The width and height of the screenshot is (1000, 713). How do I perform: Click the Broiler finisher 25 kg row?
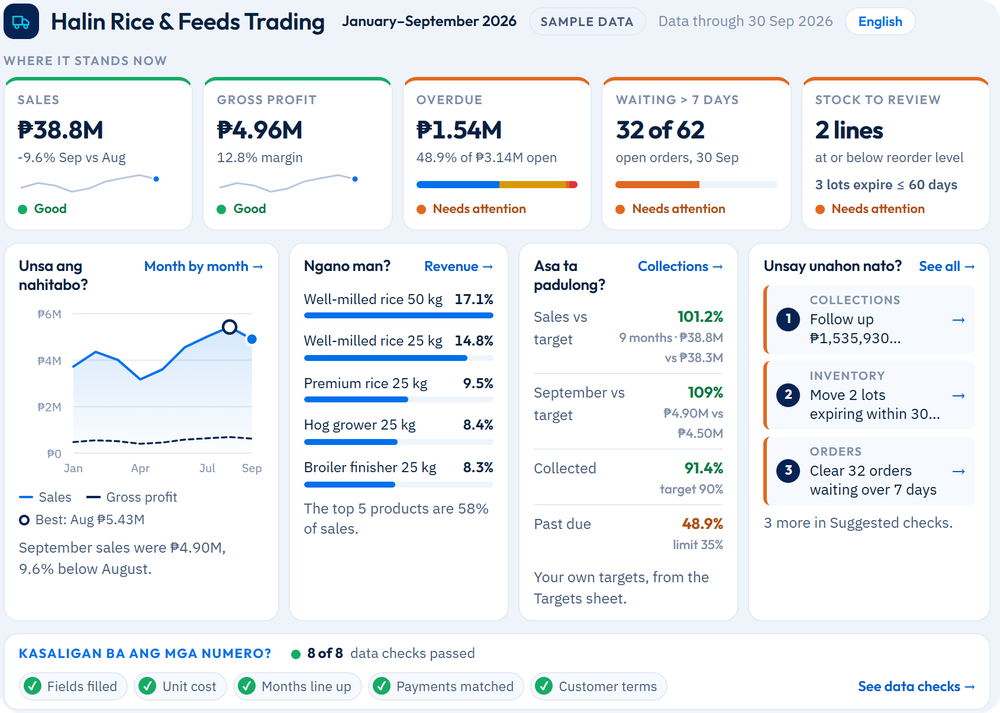(399, 475)
